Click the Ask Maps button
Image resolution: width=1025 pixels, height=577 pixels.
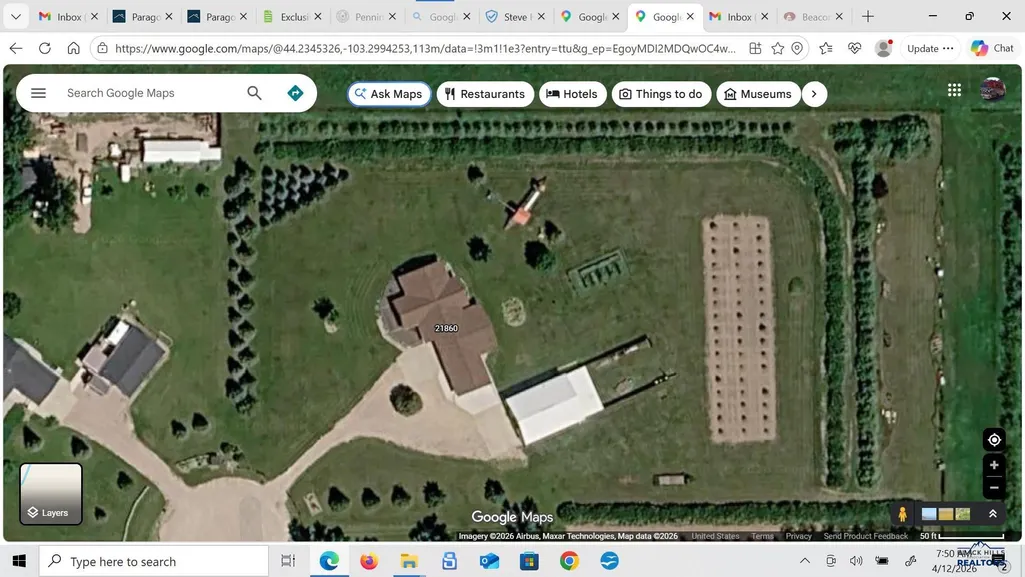(389, 94)
